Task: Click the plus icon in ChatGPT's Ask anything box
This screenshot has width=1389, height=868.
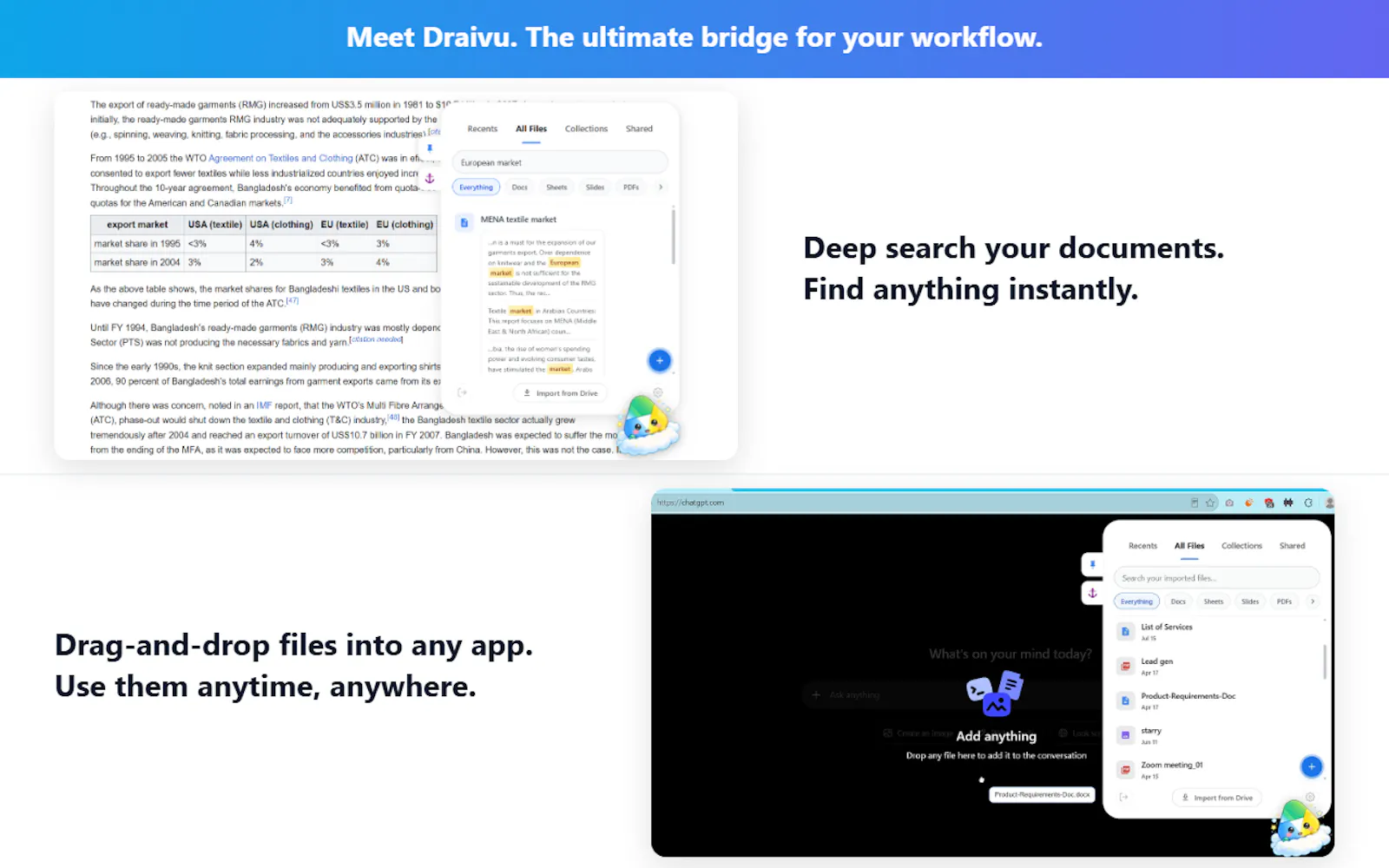Action: (816, 695)
